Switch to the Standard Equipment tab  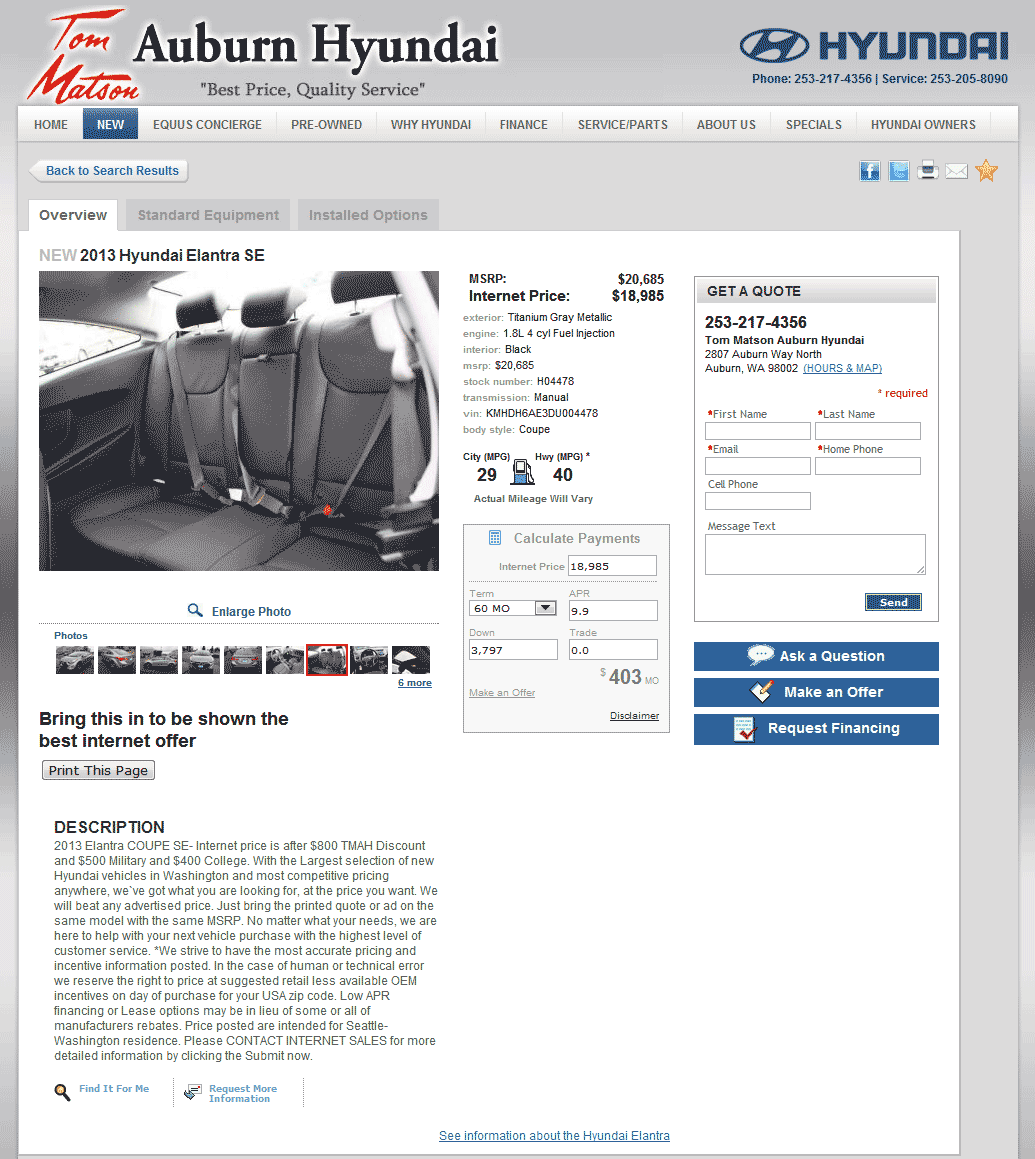(x=208, y=215)
